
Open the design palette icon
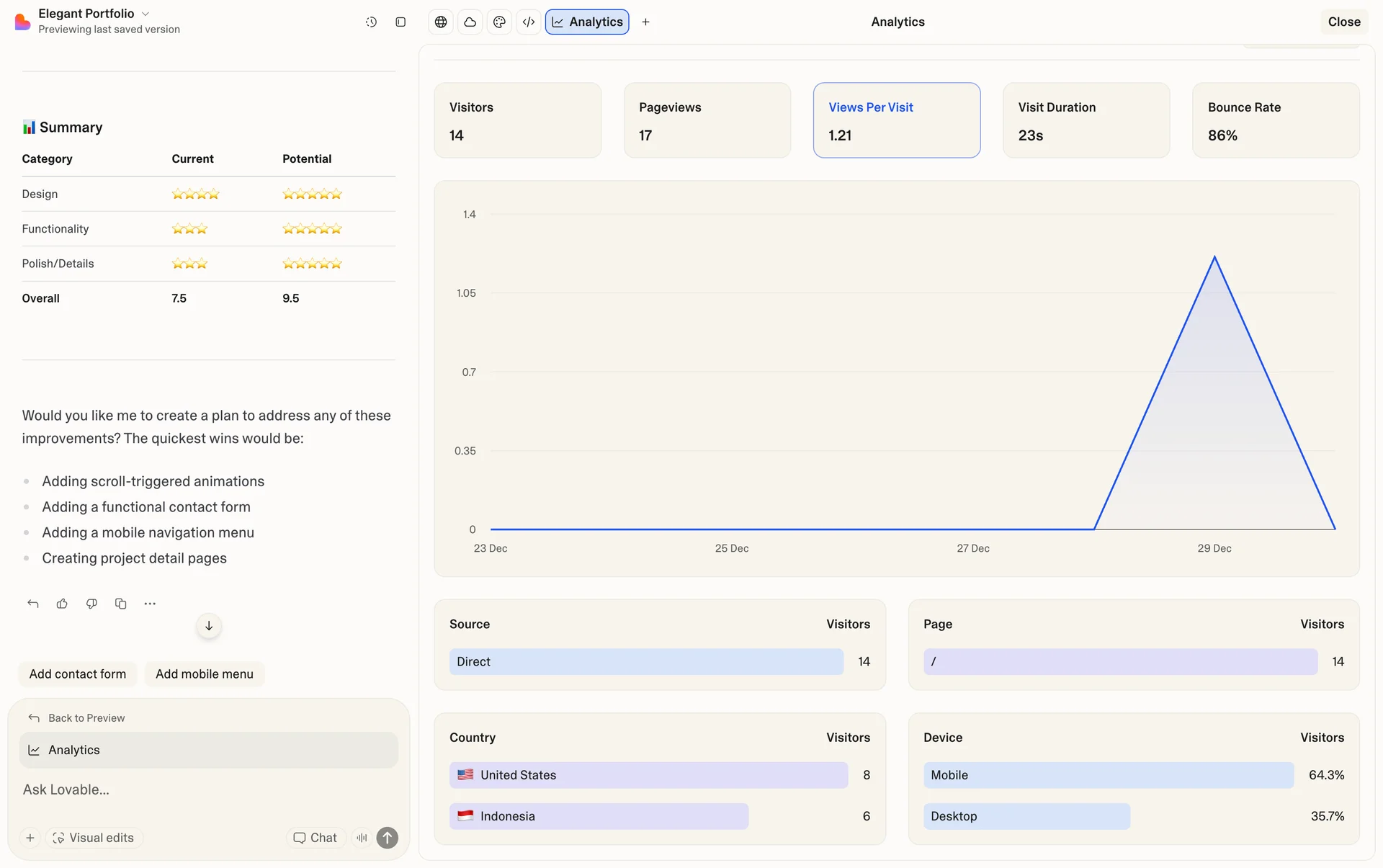tap(499, 22)
